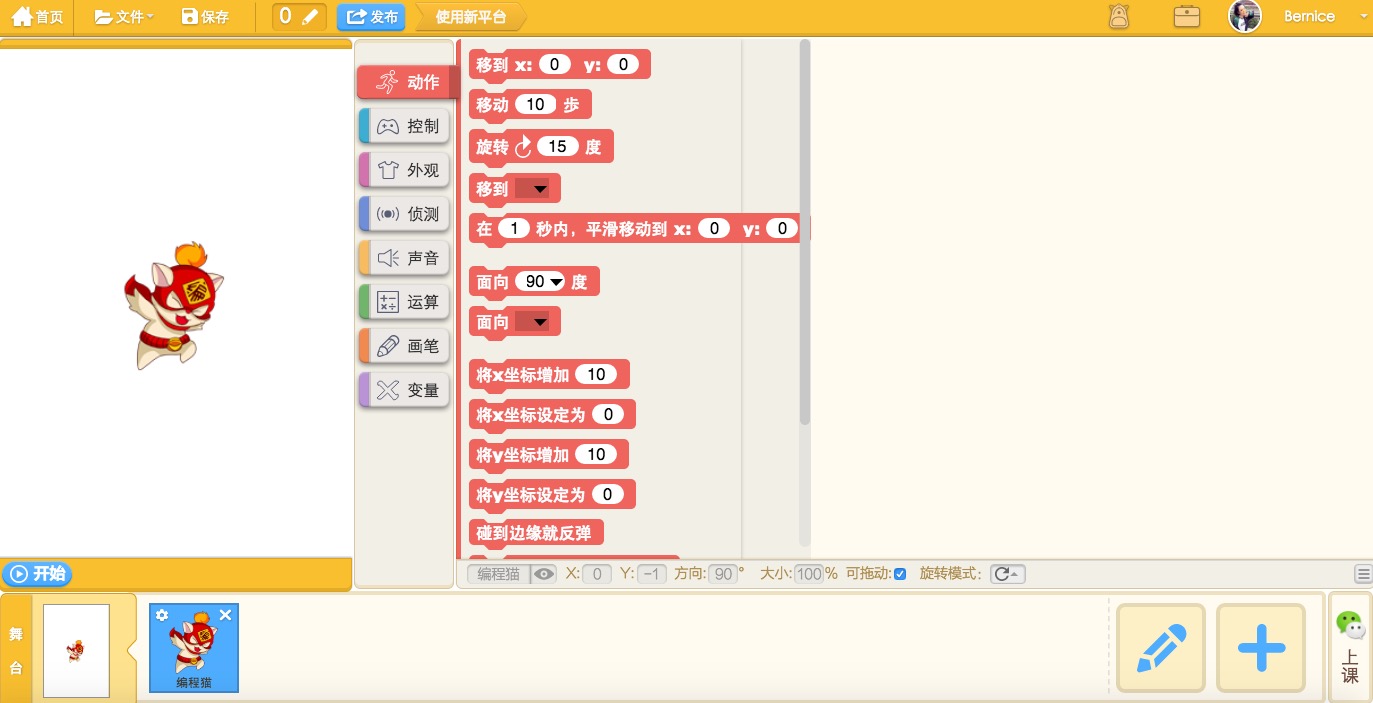Go to 首页 home page
The width and height of the screenshot is (1373, 703).
[36, 17]
